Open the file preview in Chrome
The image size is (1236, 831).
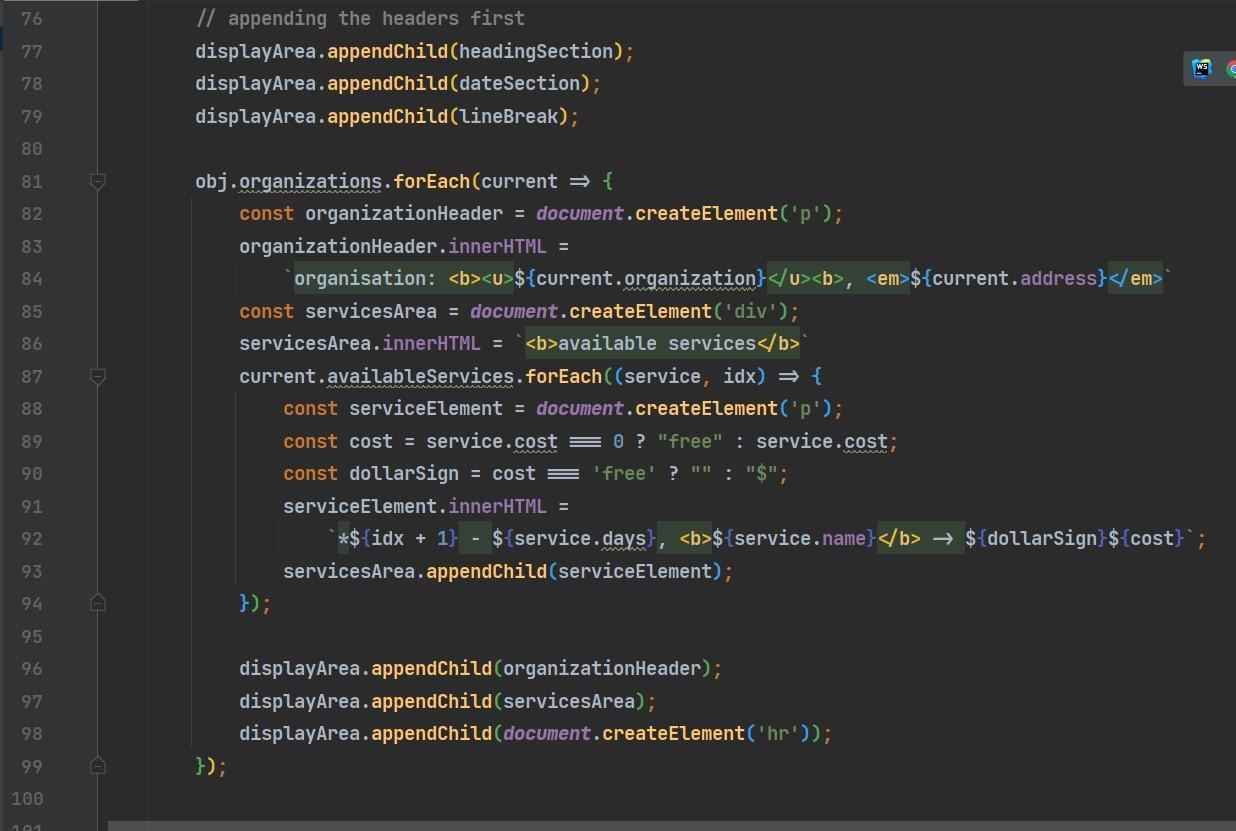[1231, 69]
